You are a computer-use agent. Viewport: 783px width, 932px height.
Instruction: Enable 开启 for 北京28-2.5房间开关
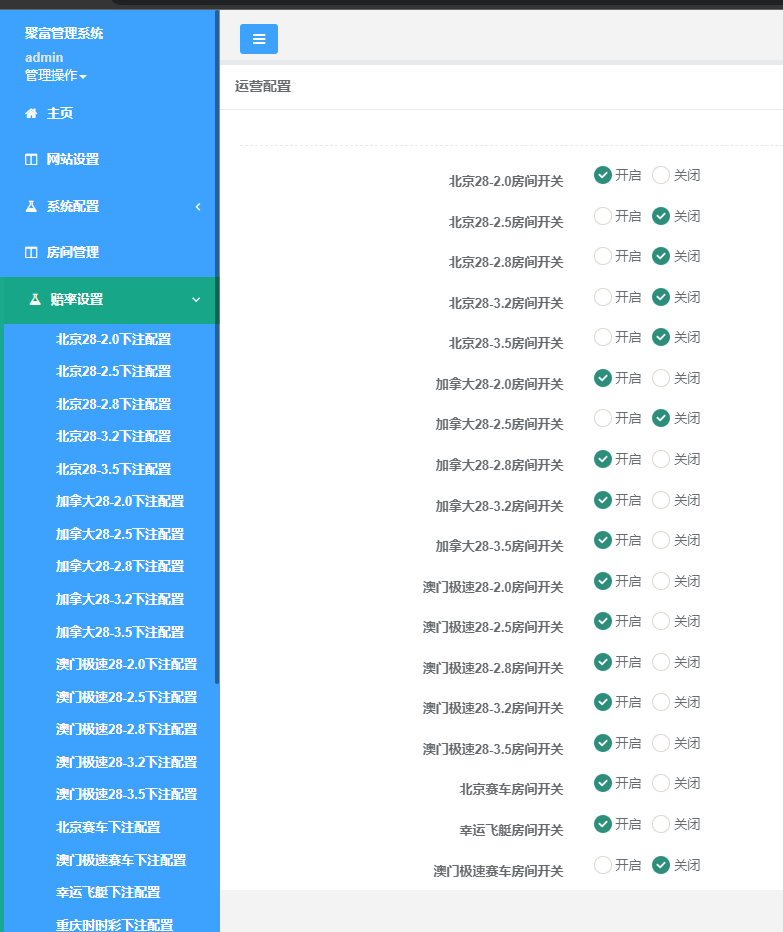pyautogui.click(x=603, y=216)
